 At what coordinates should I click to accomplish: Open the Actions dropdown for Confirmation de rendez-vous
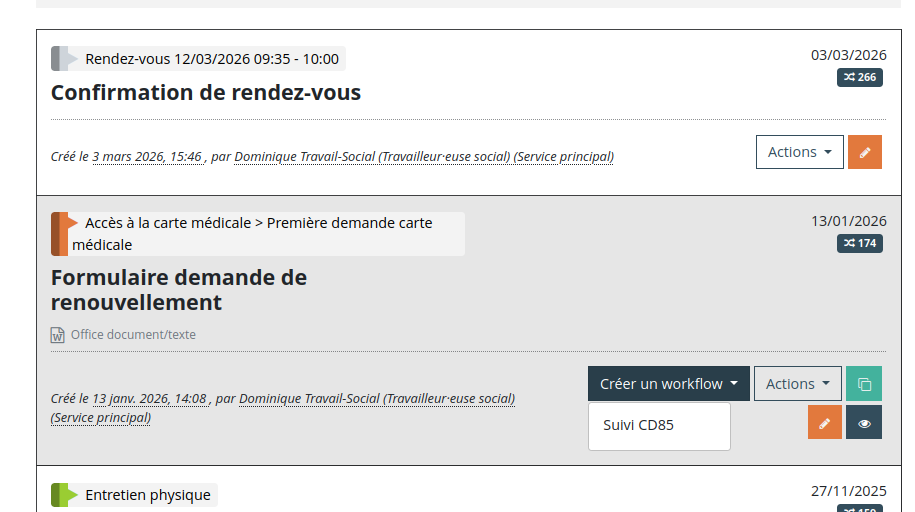(x=799, y=152)
